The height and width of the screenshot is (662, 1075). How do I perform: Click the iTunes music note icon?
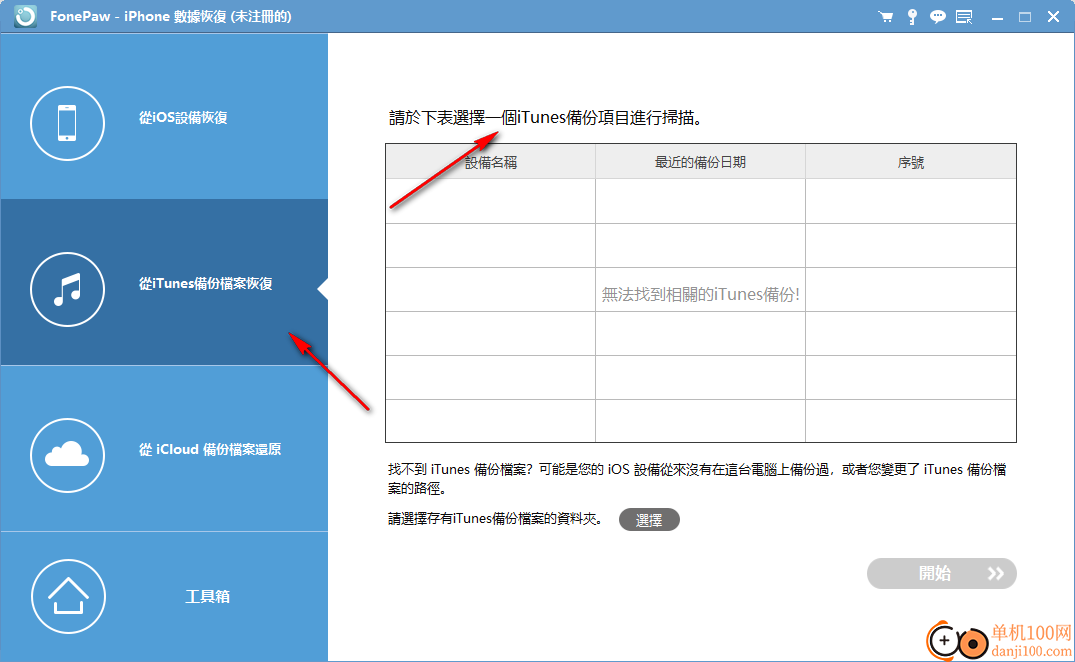pos(67,289)
